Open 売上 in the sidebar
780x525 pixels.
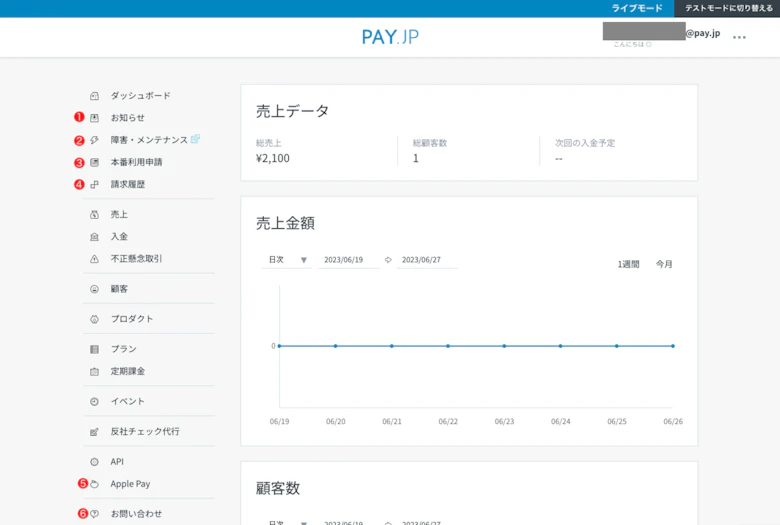[x=119, y=214]
